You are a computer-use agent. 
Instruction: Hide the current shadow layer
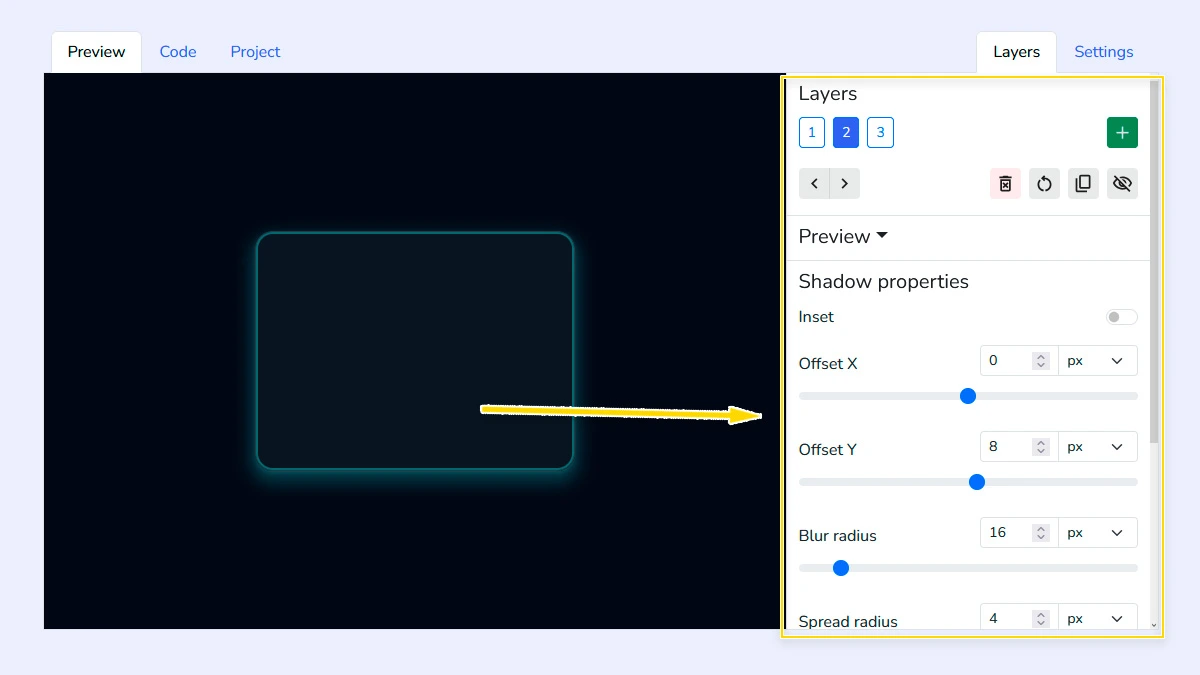click(x=1122, y=183)
